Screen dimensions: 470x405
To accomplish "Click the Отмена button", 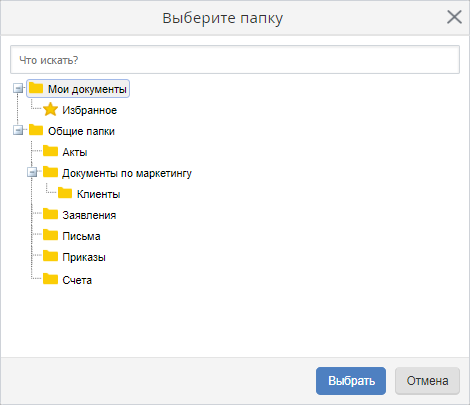I will (x=427, y=381).
